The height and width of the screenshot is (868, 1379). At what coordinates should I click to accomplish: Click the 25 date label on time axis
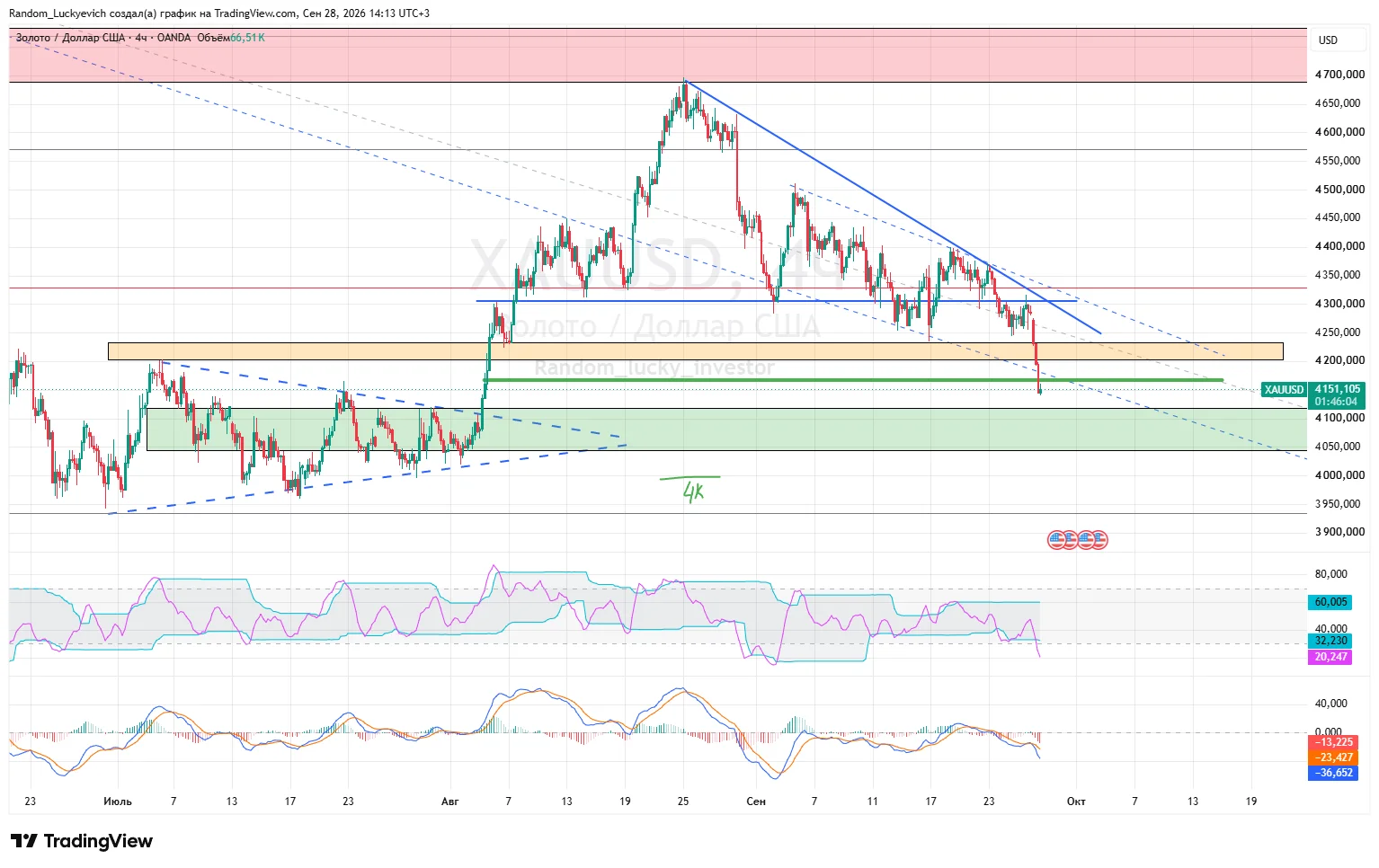[x=683, y=802]
